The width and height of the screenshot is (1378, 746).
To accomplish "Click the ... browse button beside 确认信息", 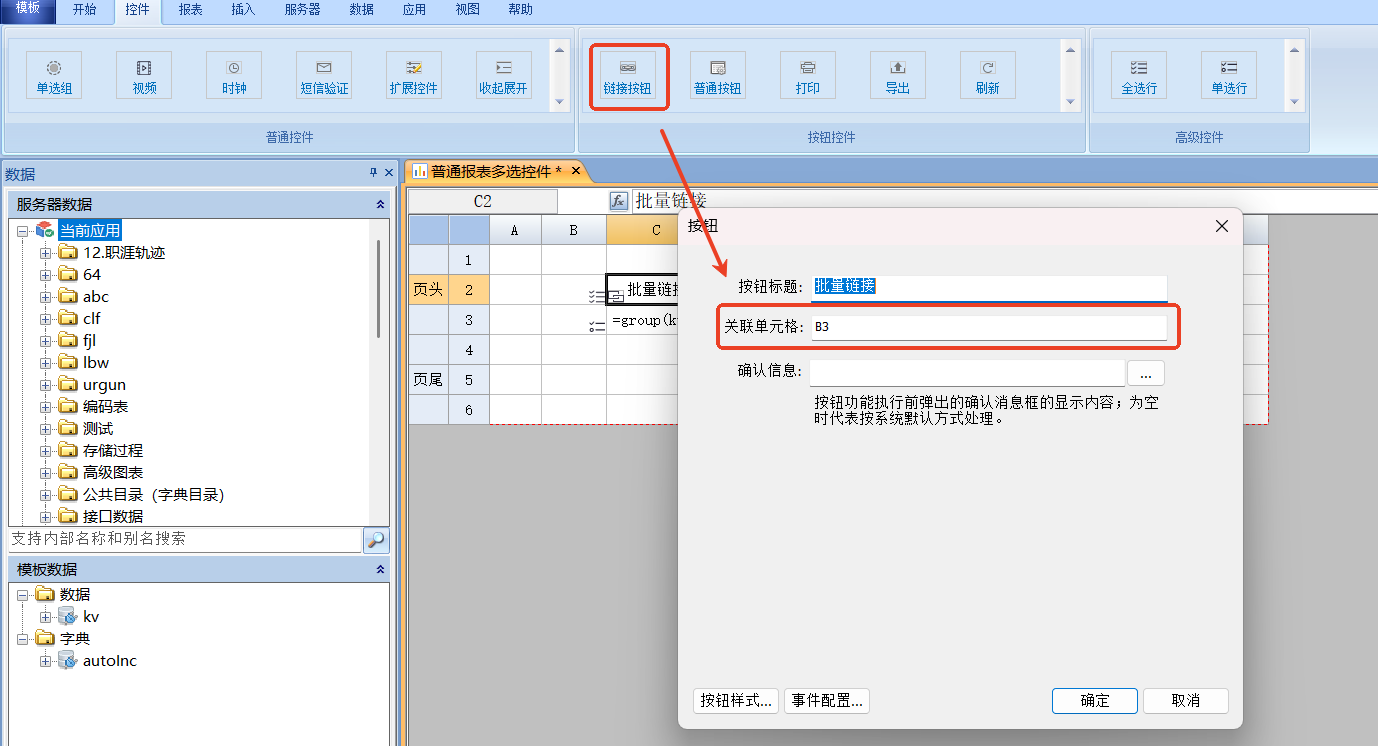I will [x=1146, y=373].
